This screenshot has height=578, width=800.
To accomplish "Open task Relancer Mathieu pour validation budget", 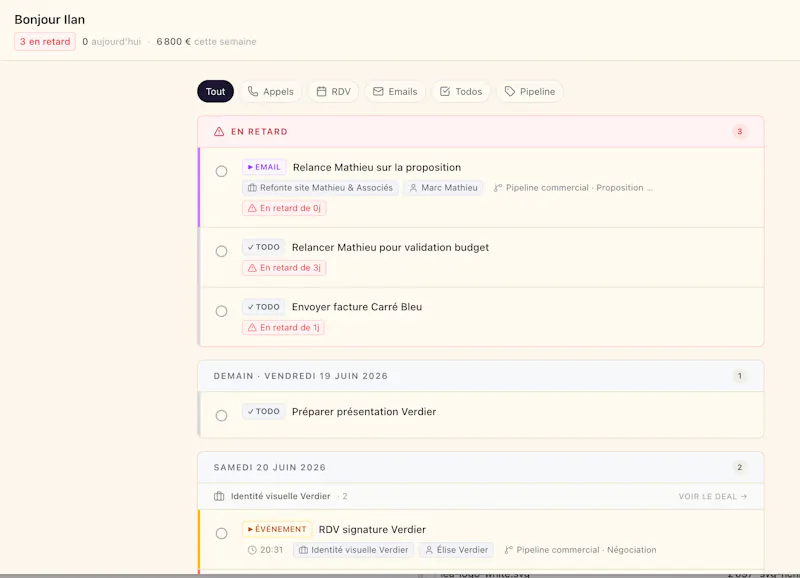I will [390, 247].
